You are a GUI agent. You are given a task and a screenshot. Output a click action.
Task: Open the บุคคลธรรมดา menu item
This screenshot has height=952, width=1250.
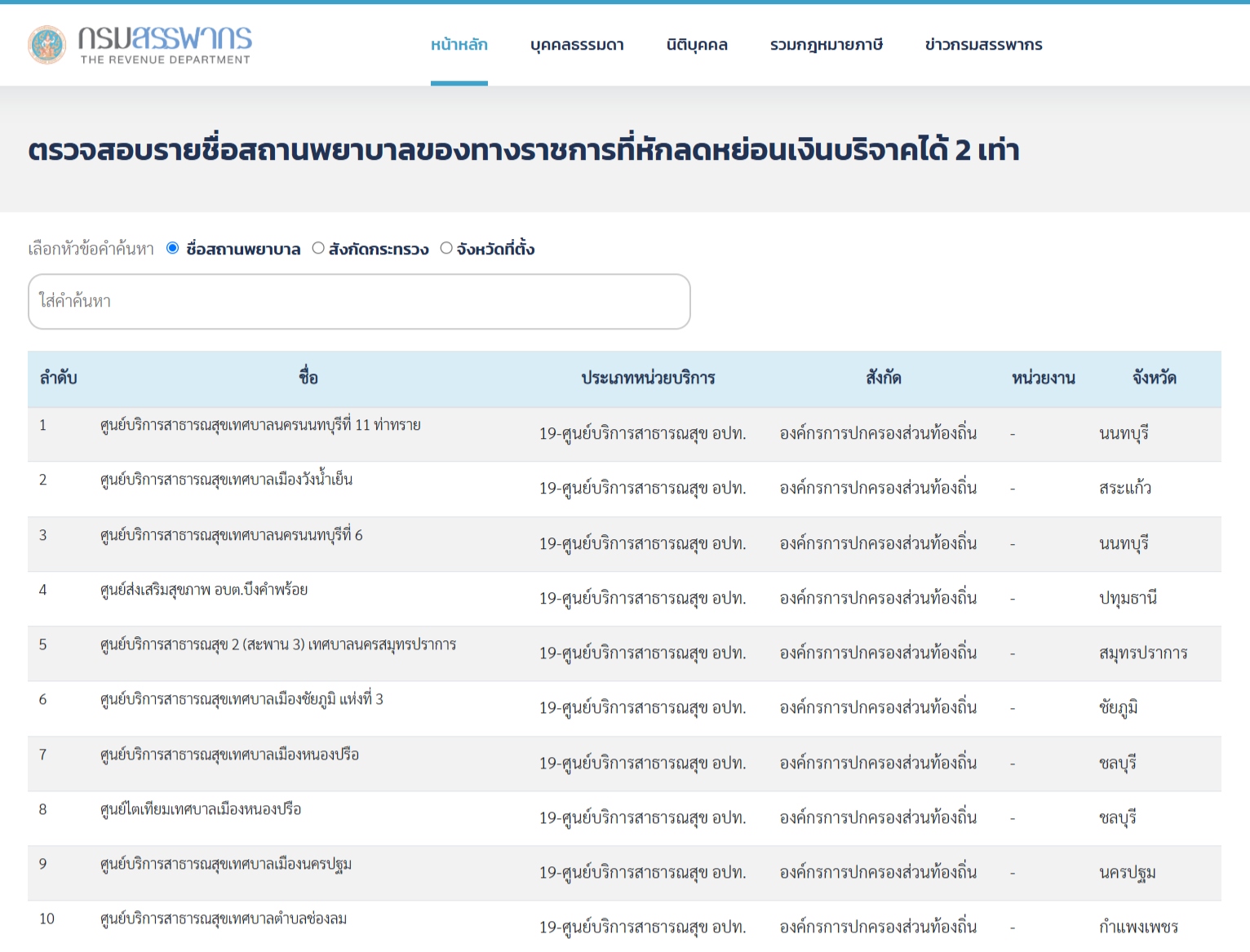click(x=577, y=45)
